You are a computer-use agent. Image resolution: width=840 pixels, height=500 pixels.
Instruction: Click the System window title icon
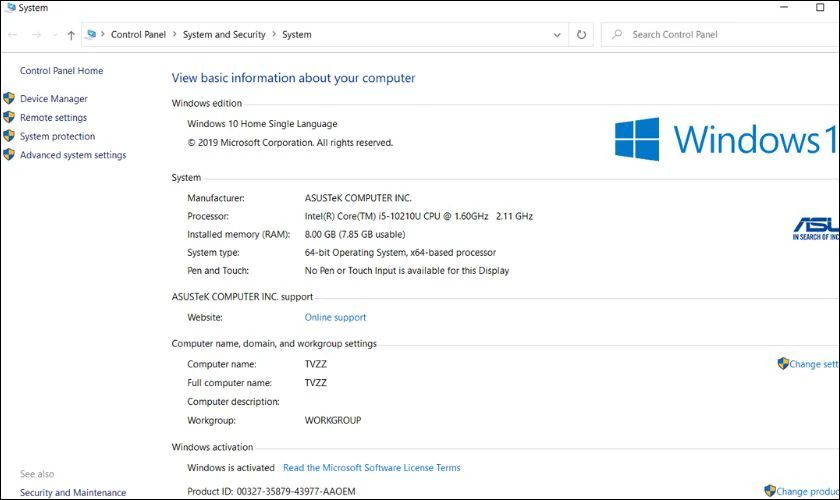click(x=10, y=8)
